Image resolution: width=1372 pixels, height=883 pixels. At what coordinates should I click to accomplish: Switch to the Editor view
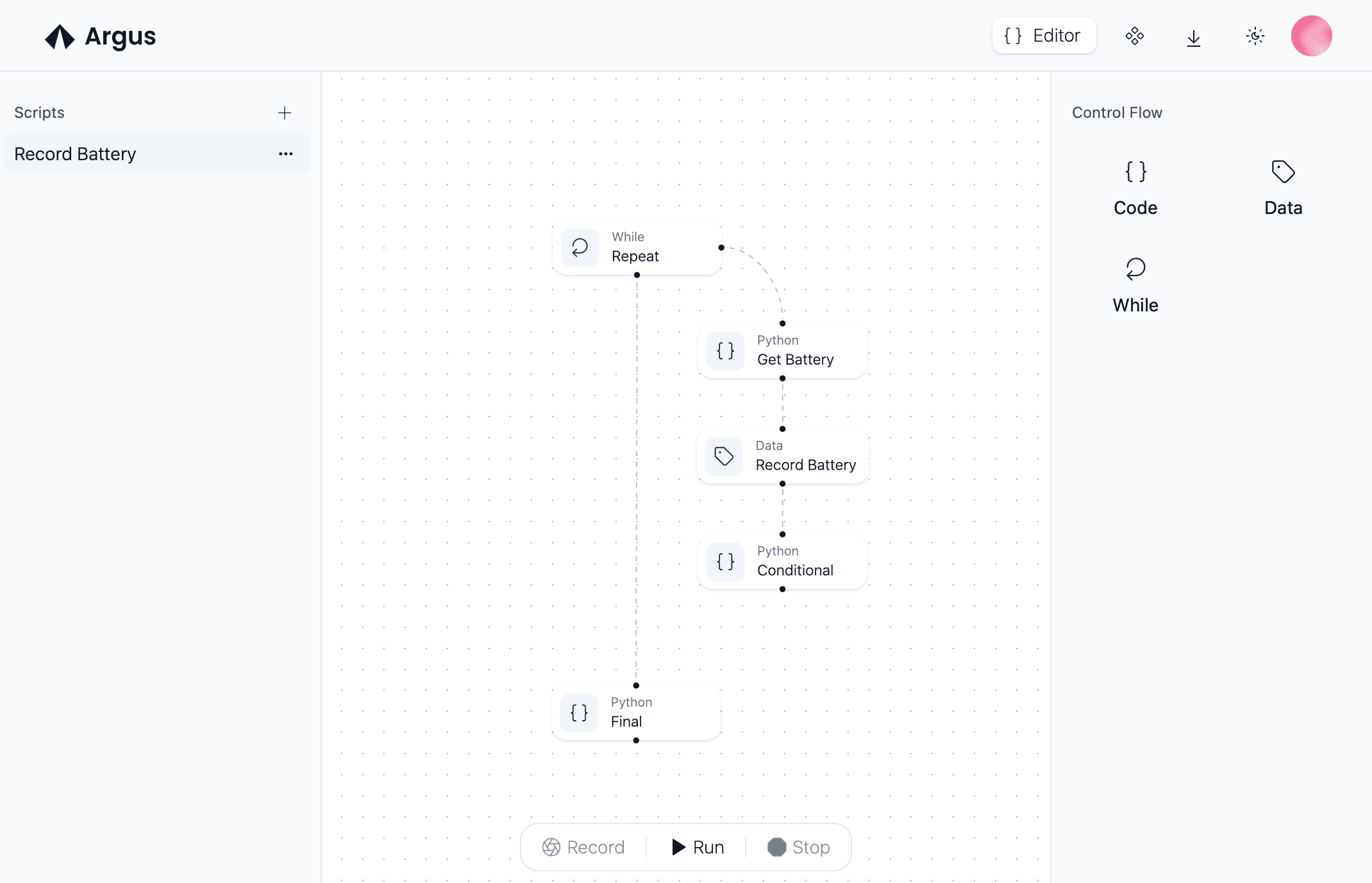[x=1044, y=36]
